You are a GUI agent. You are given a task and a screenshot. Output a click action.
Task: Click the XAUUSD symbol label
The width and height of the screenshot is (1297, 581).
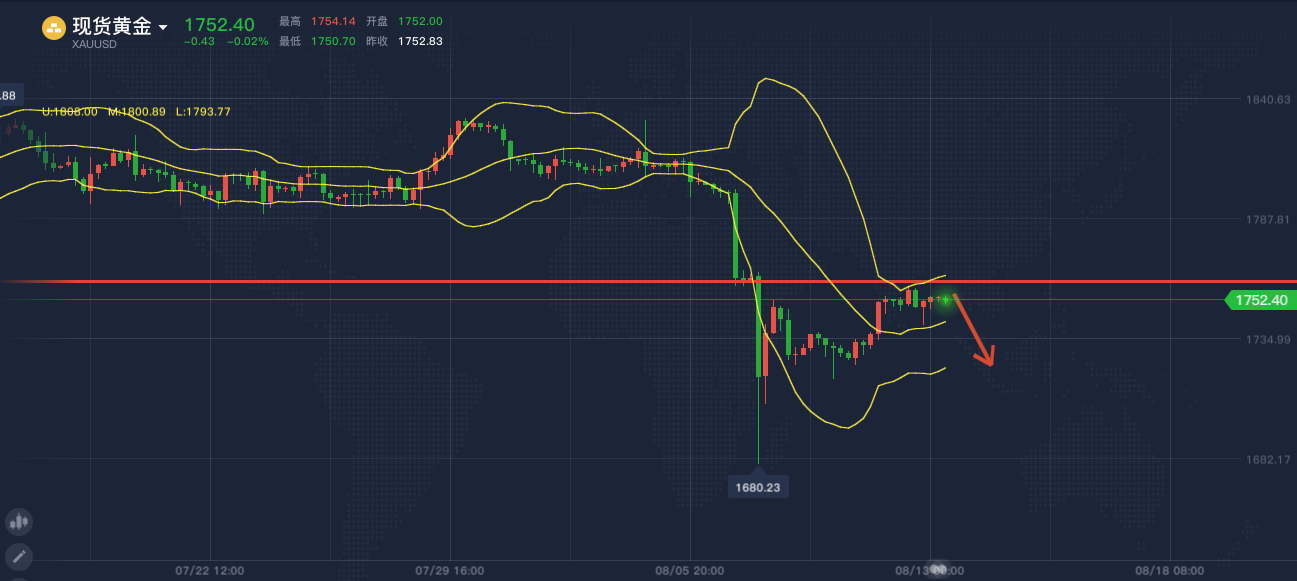click(x=95, y=44)
